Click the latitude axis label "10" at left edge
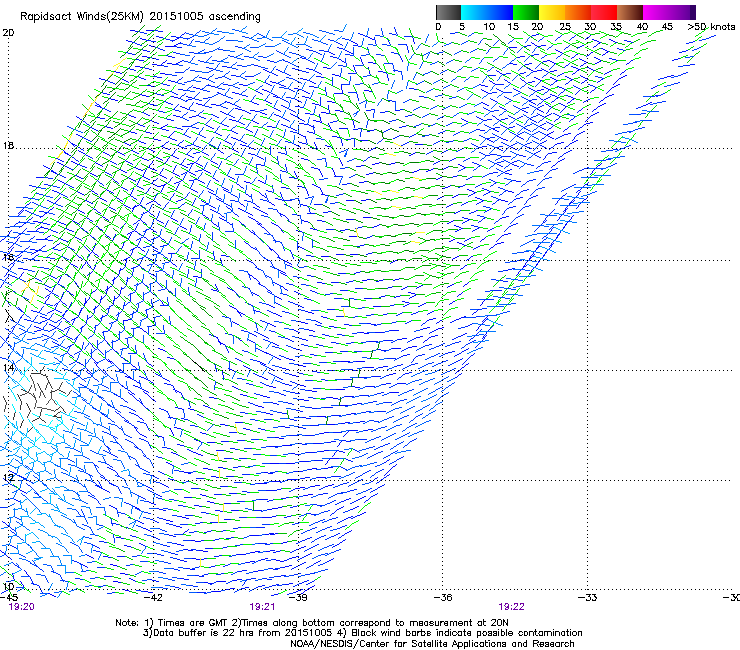740x650 pixels. (8, 587)
